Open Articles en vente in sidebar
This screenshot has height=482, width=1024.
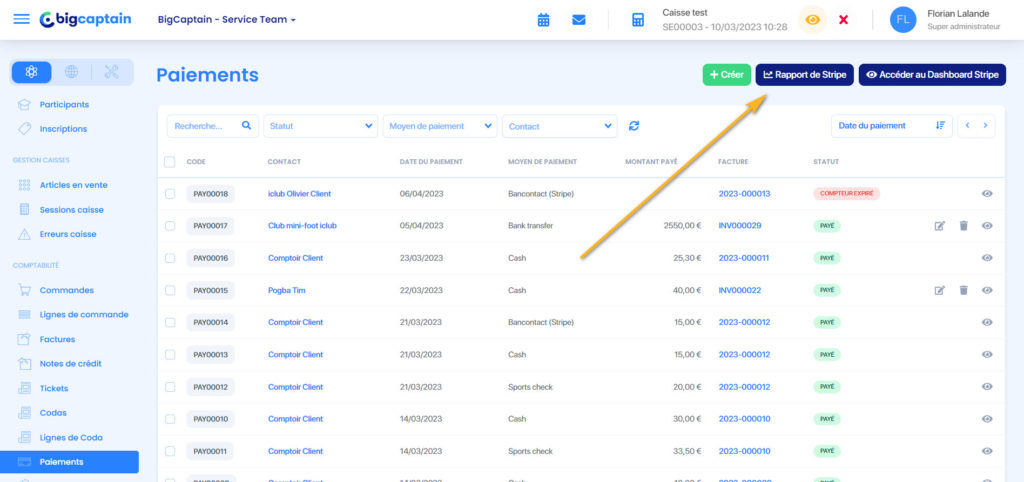point(73,185)
